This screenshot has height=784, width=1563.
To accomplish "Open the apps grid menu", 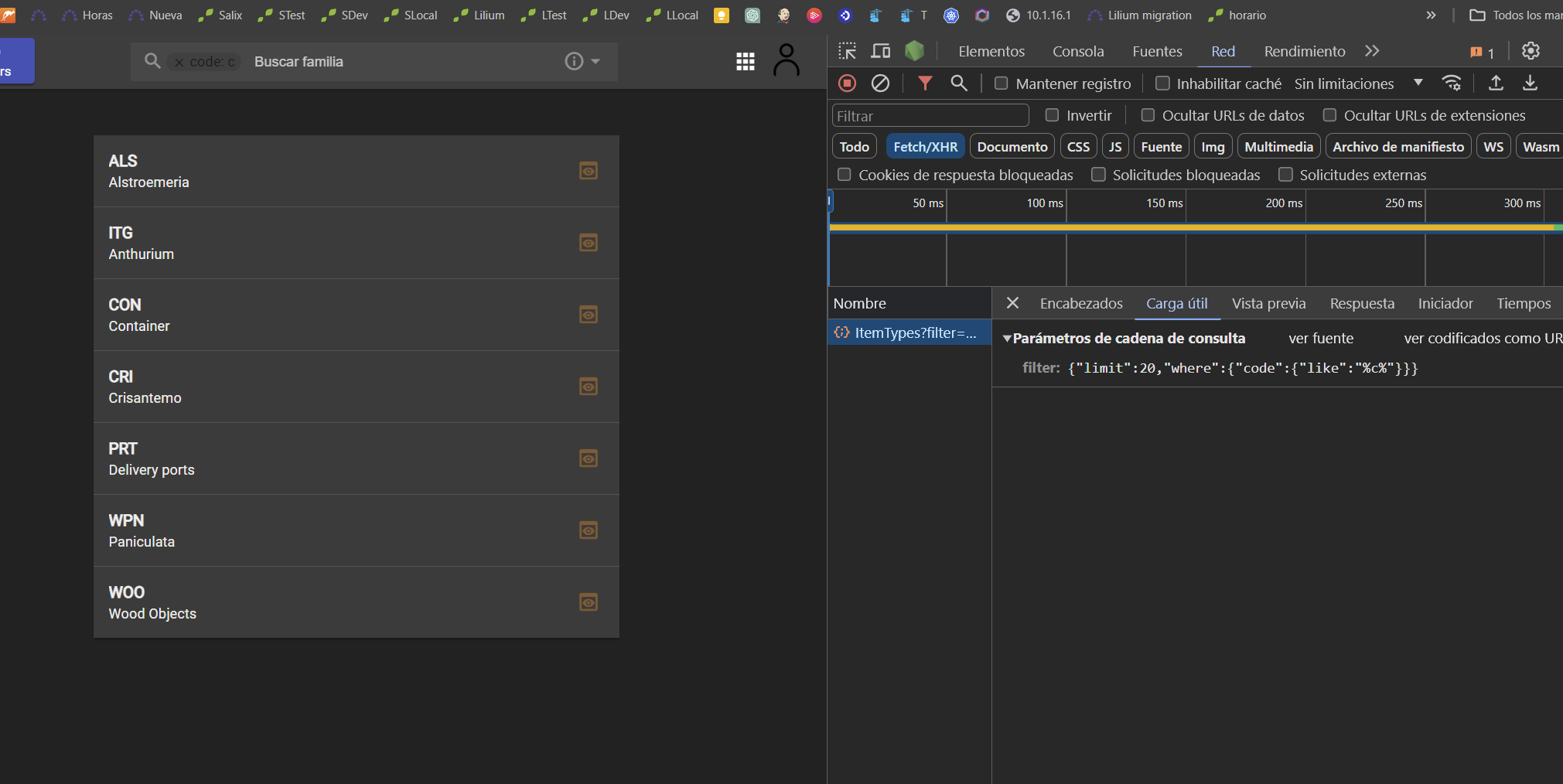I will click(x=746, y=61).
